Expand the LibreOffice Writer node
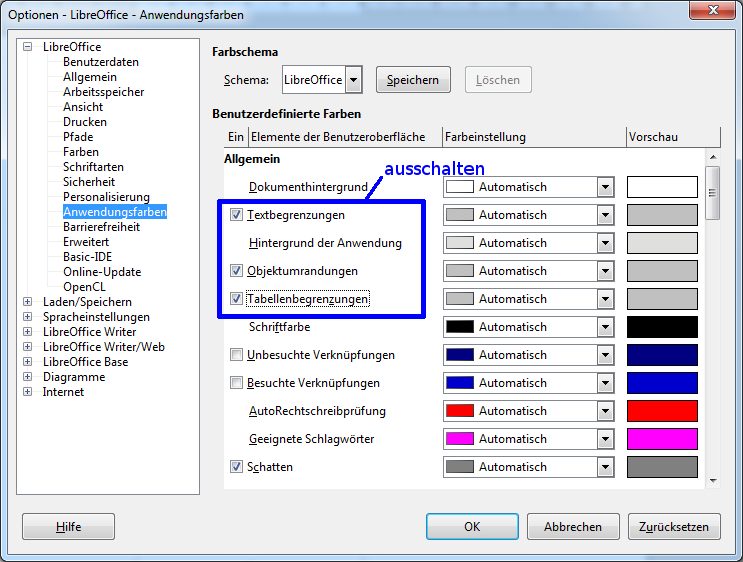The image size is (743, 562). click(27, 331)
